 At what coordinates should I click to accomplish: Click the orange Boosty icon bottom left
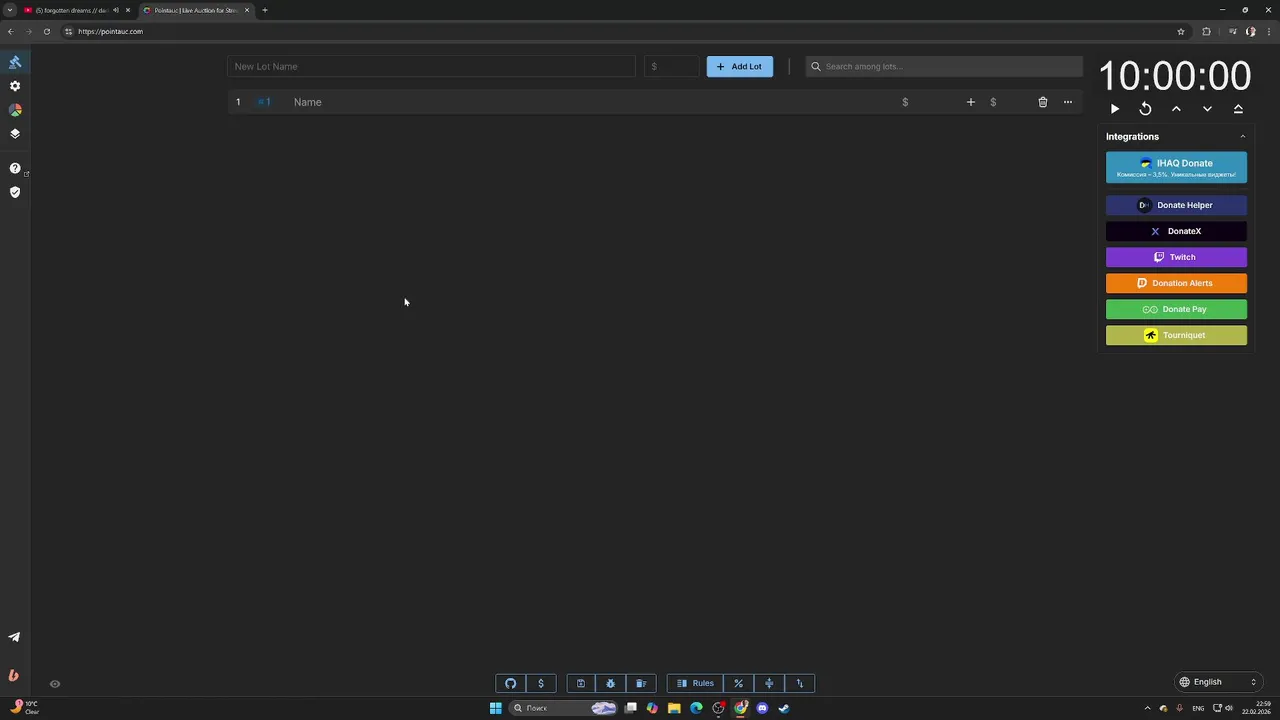point(14,676)
